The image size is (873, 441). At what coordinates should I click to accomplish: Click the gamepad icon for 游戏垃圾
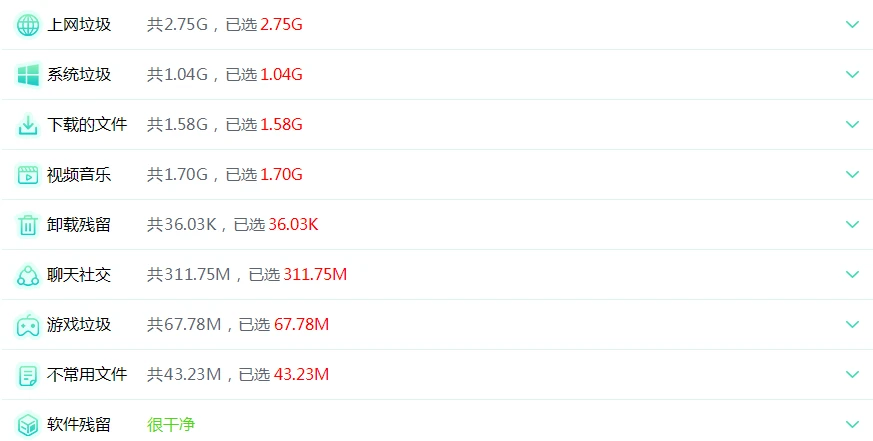click(28, 325)
